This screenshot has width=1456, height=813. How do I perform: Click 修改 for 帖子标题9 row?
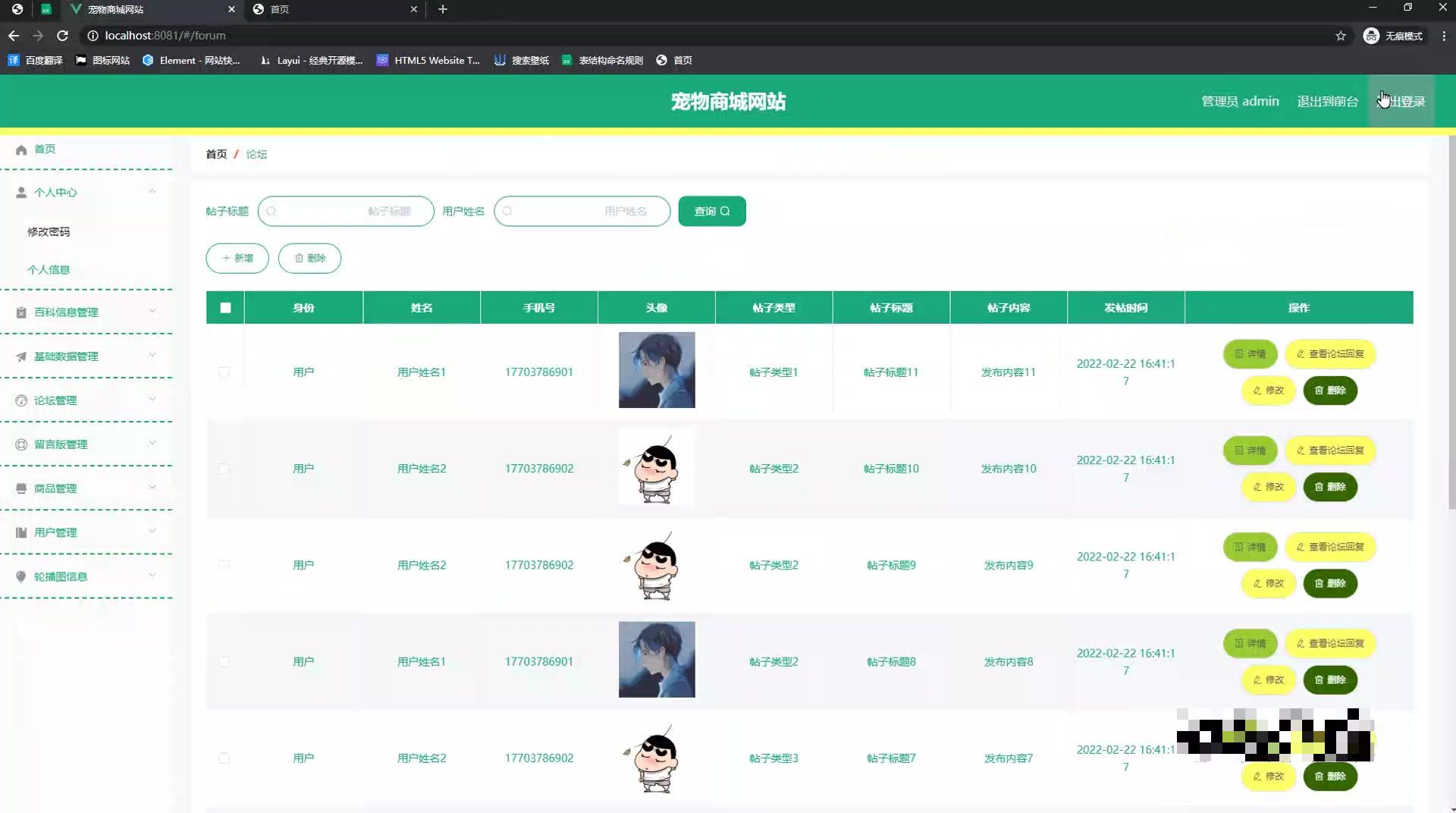[1269, 584]
